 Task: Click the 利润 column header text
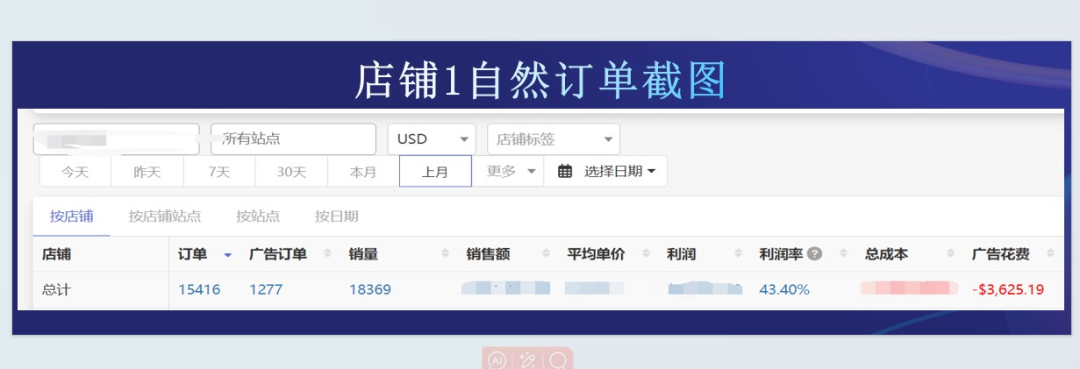point(681,254)
